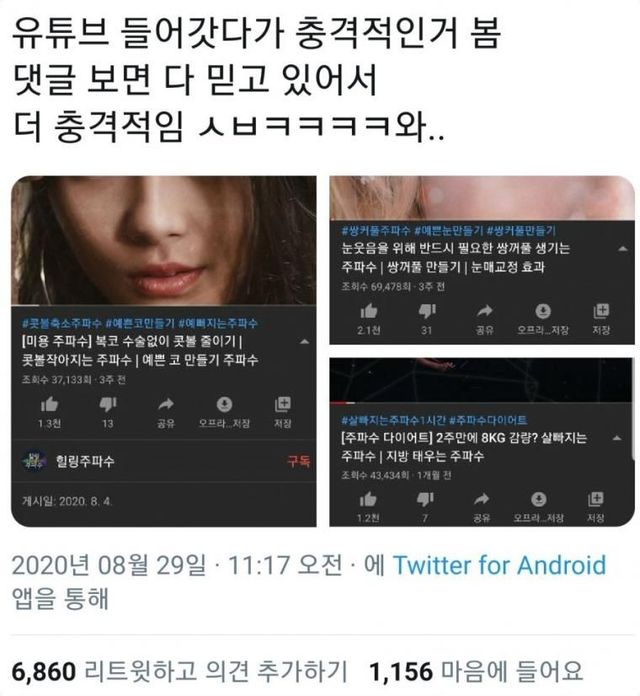
Task: Open the 힐링주파수 channel avatar
Action: pos(34,462)
